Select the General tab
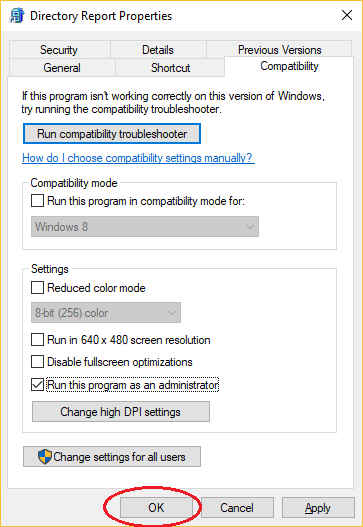The height and width of the screenshot is (527, 363). 62,68
